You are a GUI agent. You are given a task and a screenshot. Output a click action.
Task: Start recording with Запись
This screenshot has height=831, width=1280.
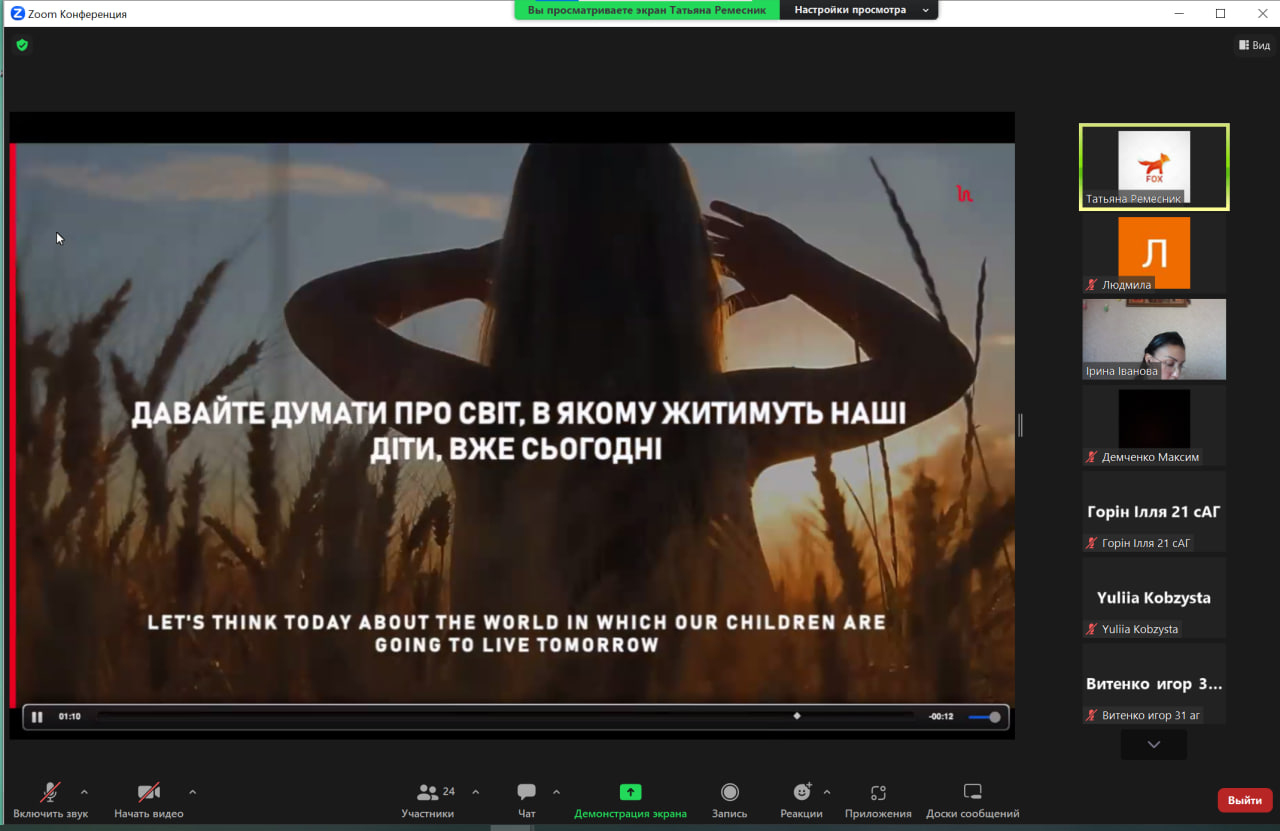[730, 800]
